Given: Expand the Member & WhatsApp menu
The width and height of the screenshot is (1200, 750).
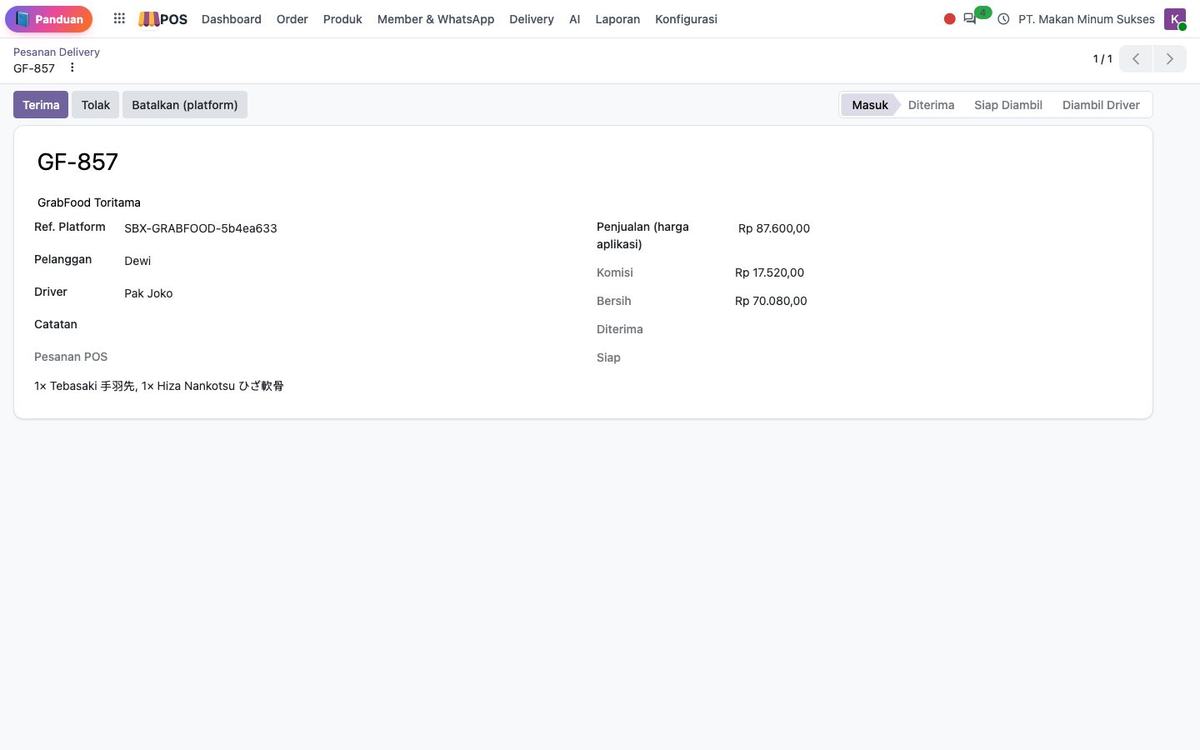Looking at the screenshot, I should [436, 19].
